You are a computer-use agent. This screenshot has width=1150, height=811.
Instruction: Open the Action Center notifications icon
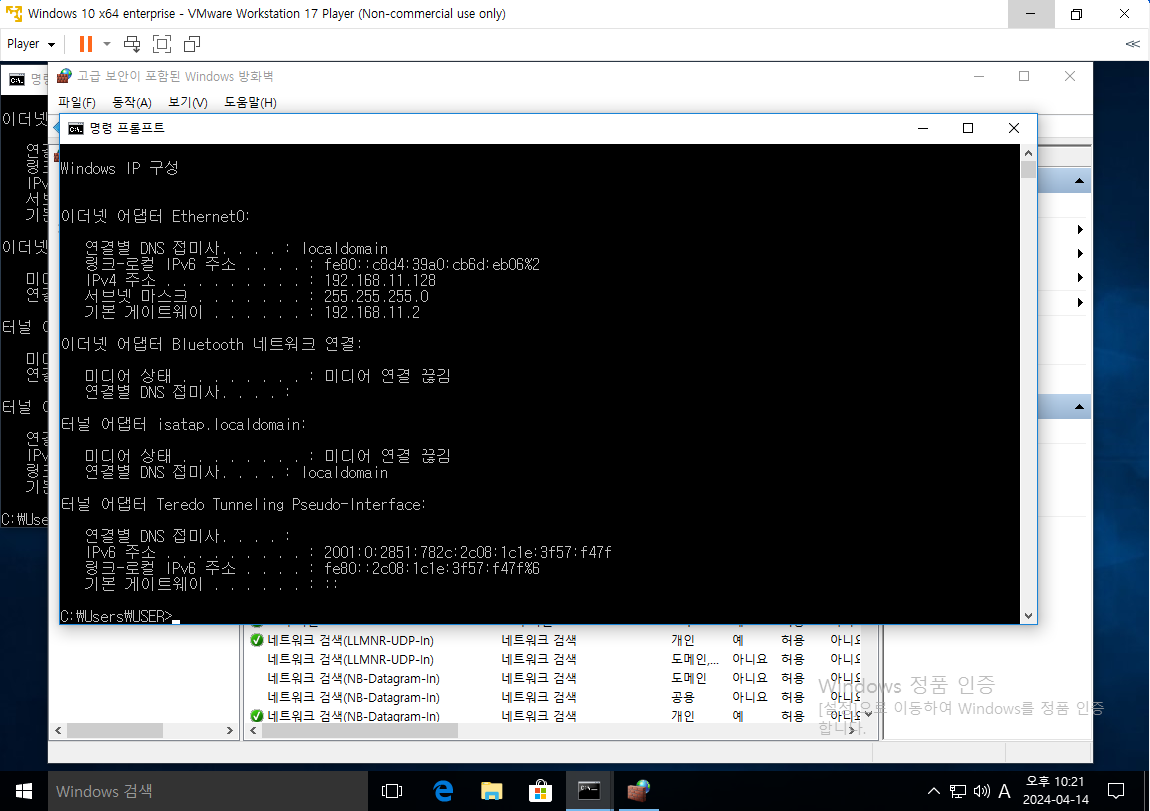coord(1116,791)
